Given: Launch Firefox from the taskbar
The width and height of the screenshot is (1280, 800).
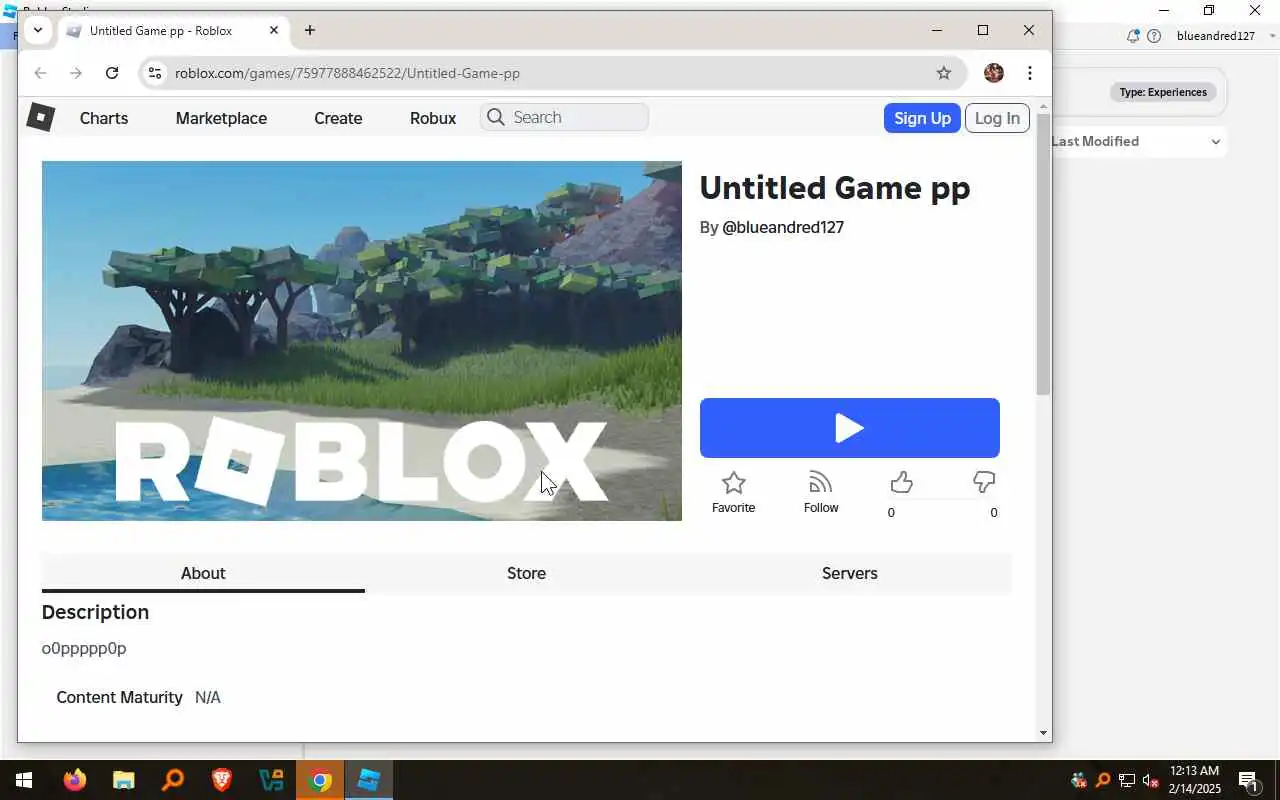Looking at the screenshot, I should click(75, 780).
